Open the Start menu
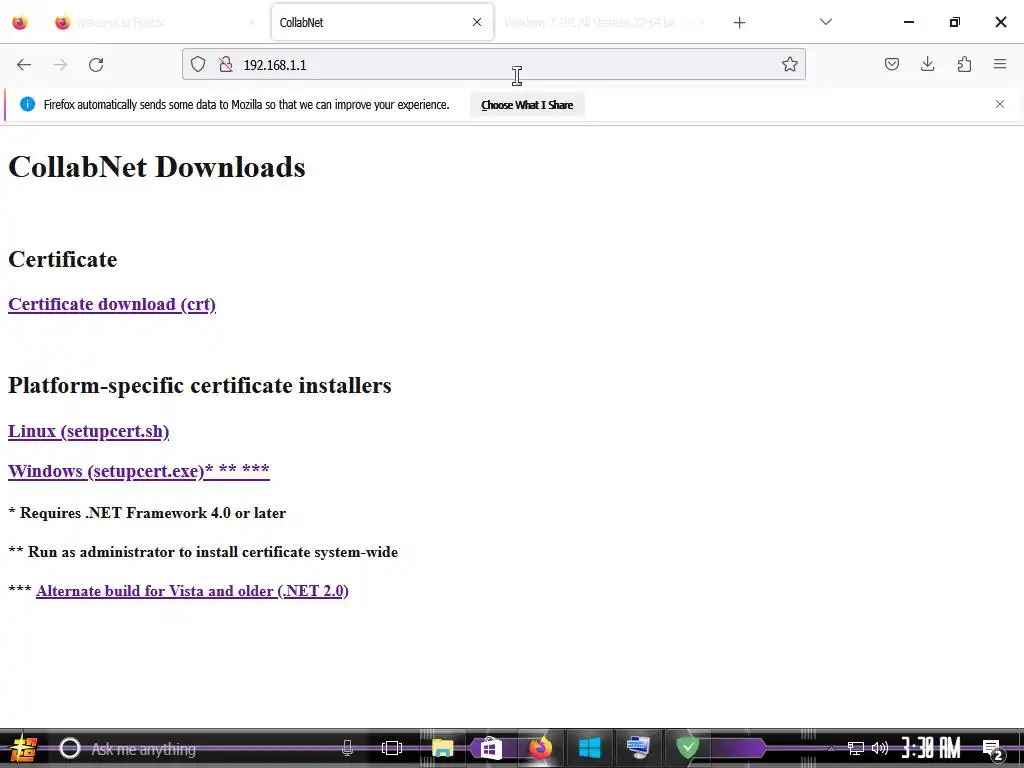Image resolution: width=1024 pixels, height=768 pixels. 24,748
